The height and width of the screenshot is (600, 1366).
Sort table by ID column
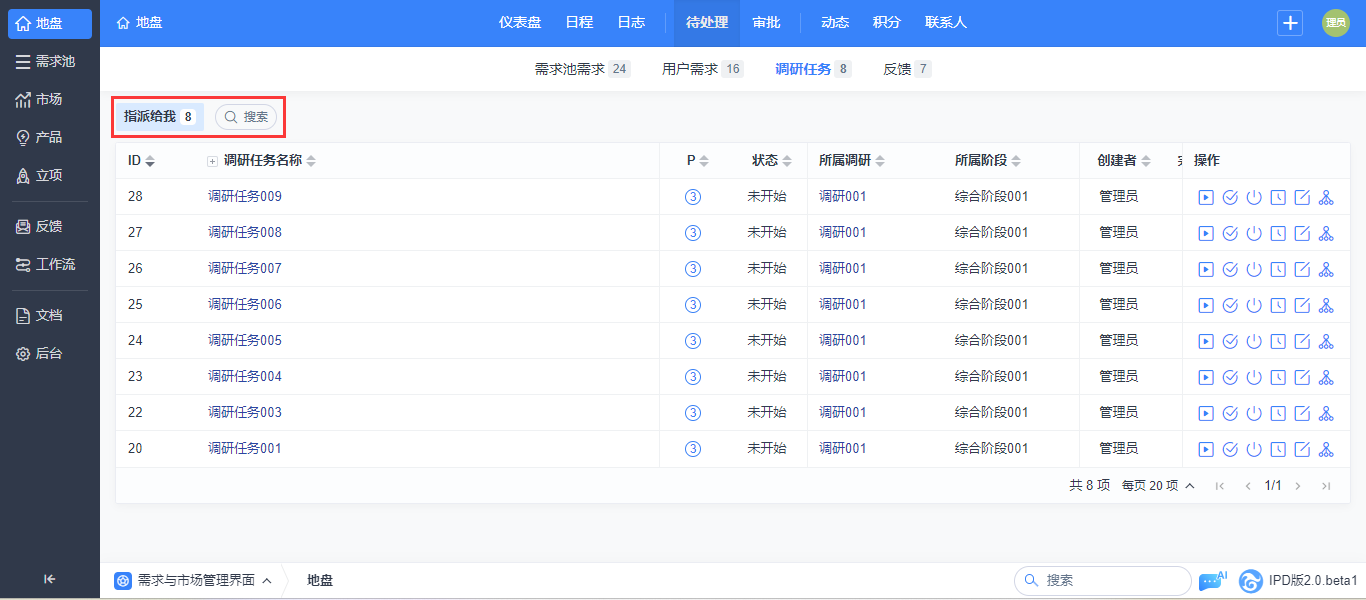tap(141, 161)
